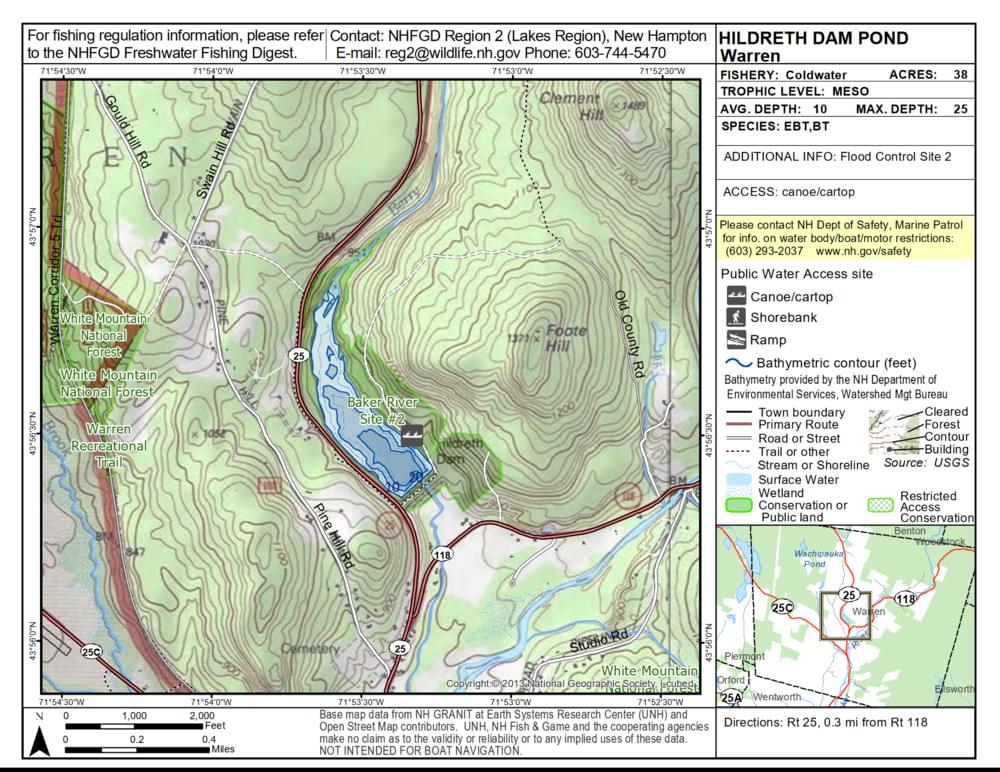Click the Conservation or Public land swatch
The height and width of the screenshot is (772, 1000).
738,506
